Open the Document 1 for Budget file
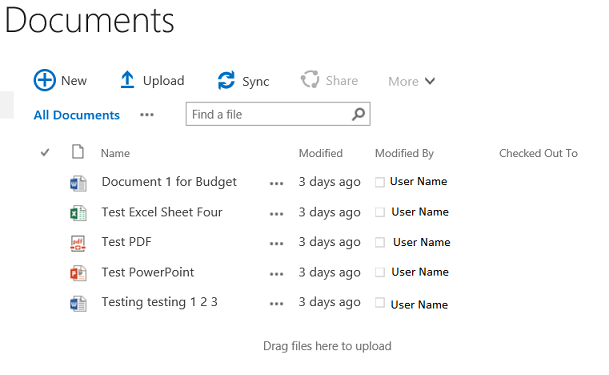The width and height of the screenshot is (609, 375). point(169,182)
